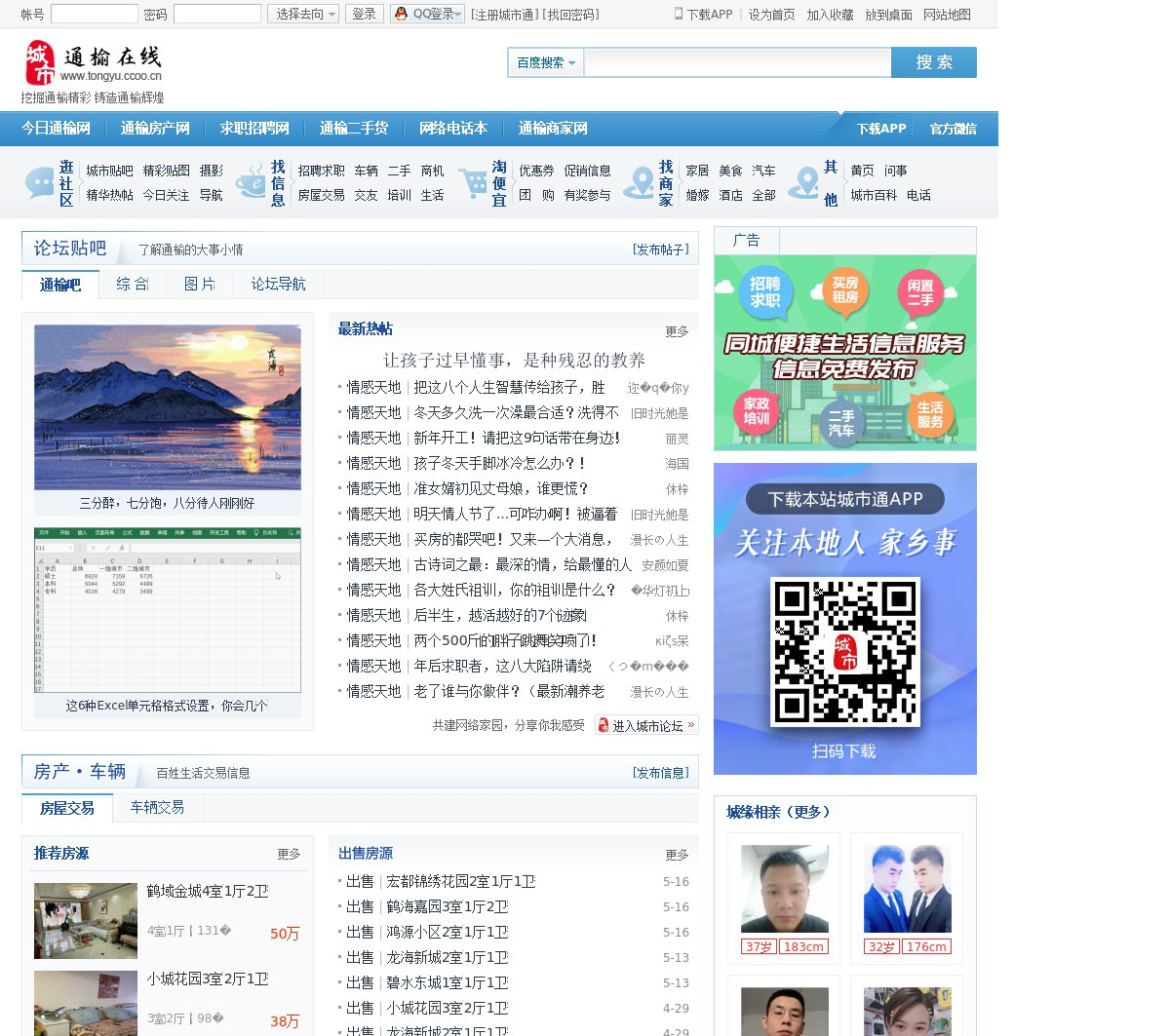
Task: Click the phone icon beside 下载APP
Action: click(679, 14)
